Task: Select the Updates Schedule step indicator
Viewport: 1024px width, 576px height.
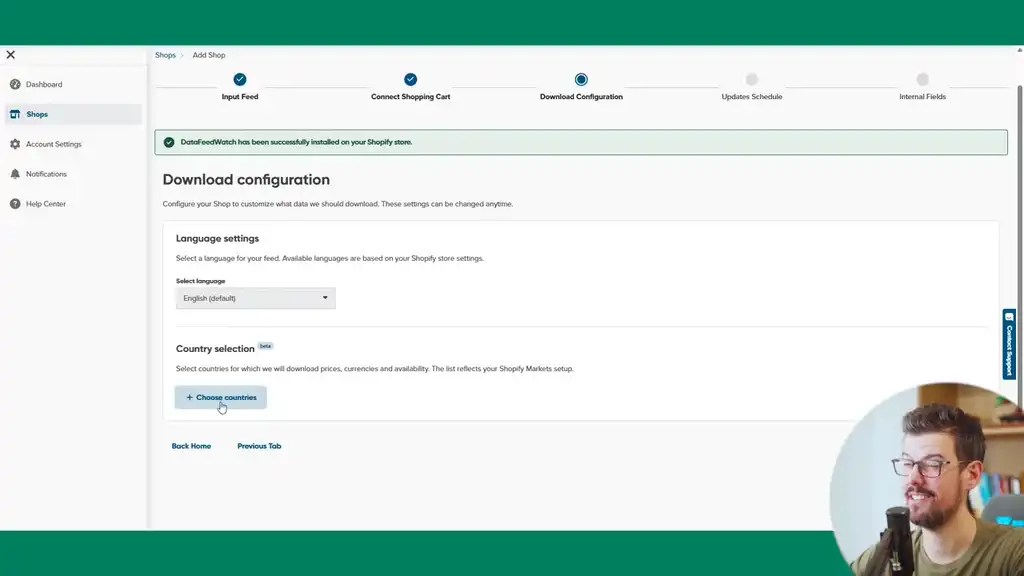Action: pyautogui.click(x=751, y=77)
